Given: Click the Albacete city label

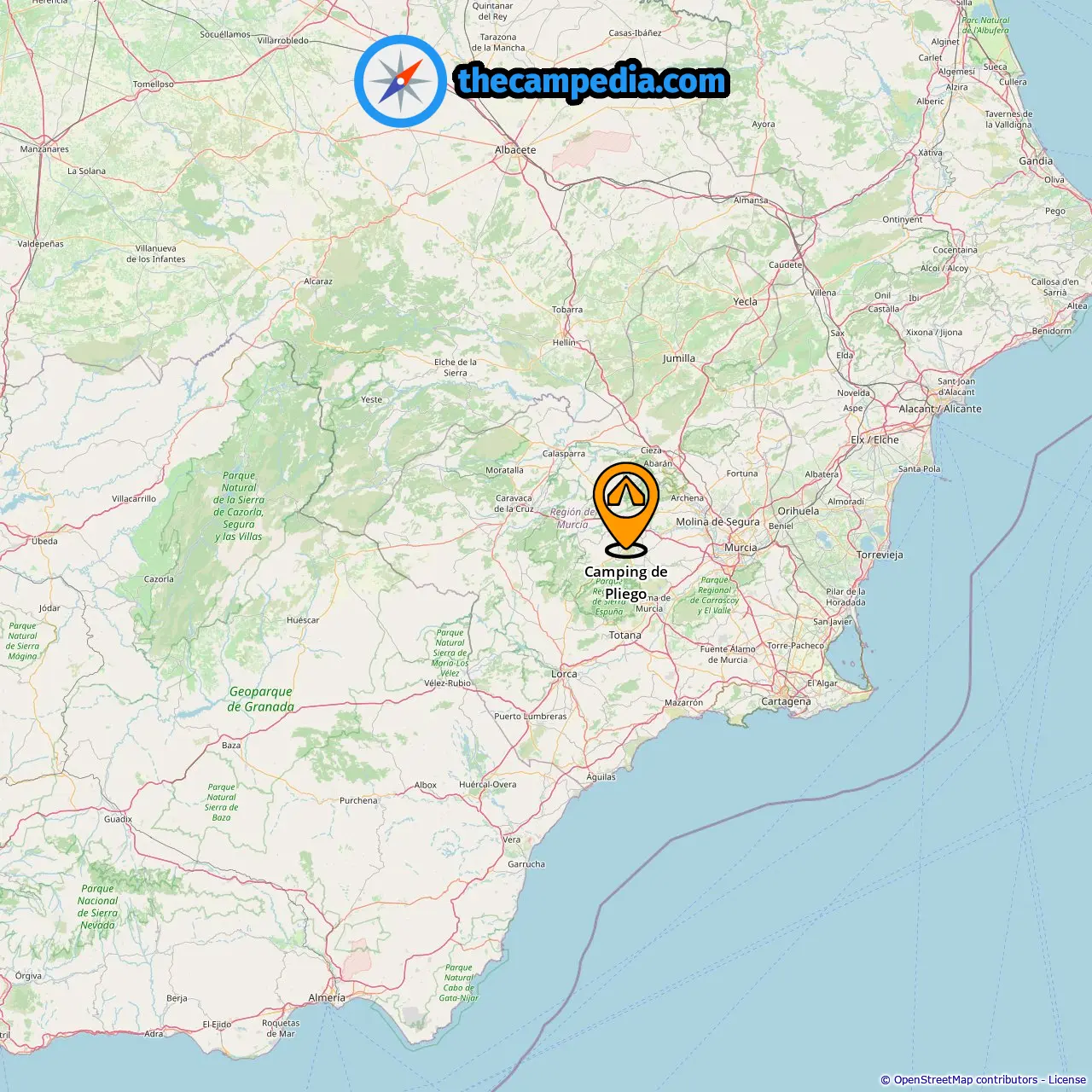Looking at the screenshot, I should click(515, 150).
